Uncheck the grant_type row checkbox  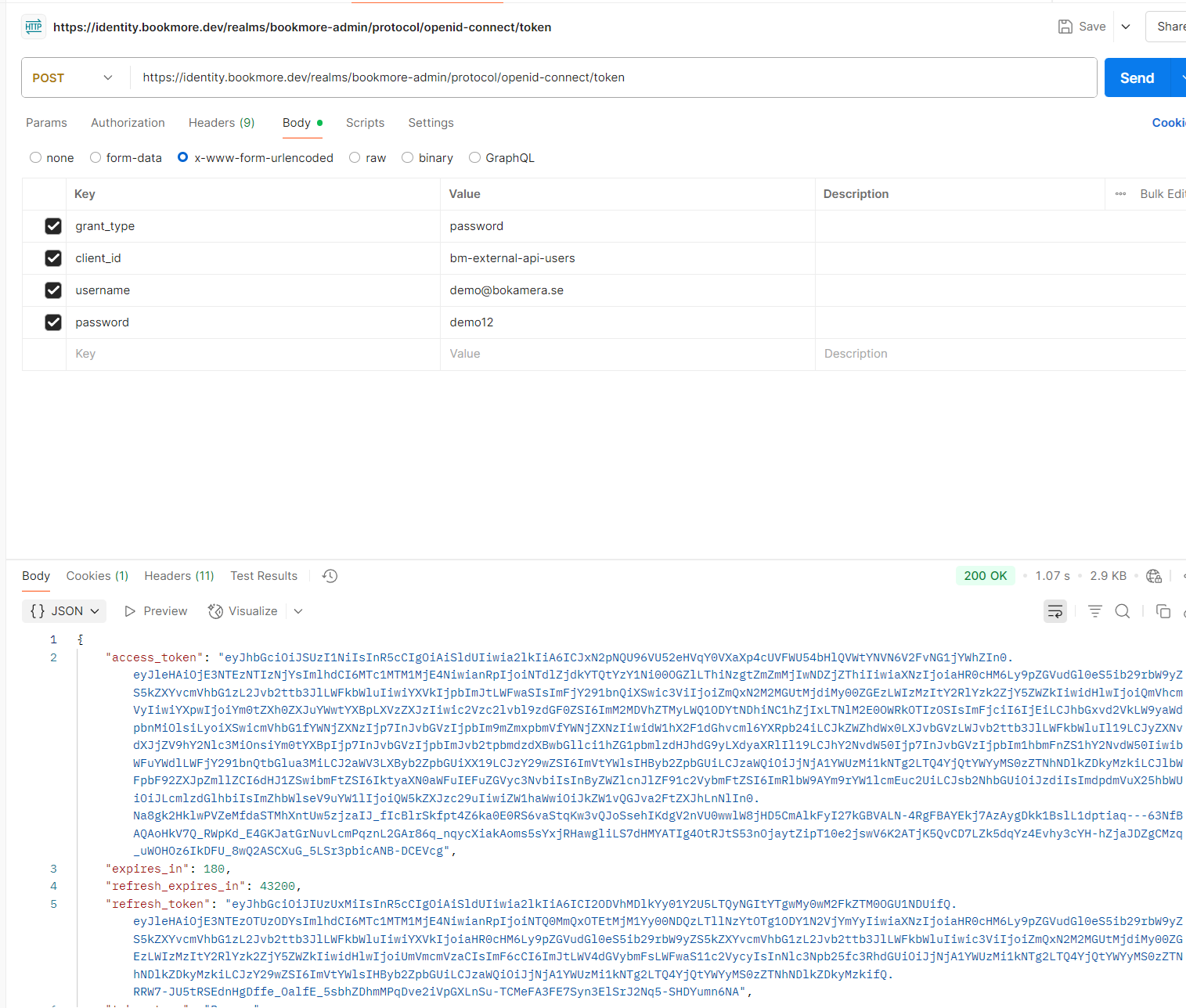(53, 226)
